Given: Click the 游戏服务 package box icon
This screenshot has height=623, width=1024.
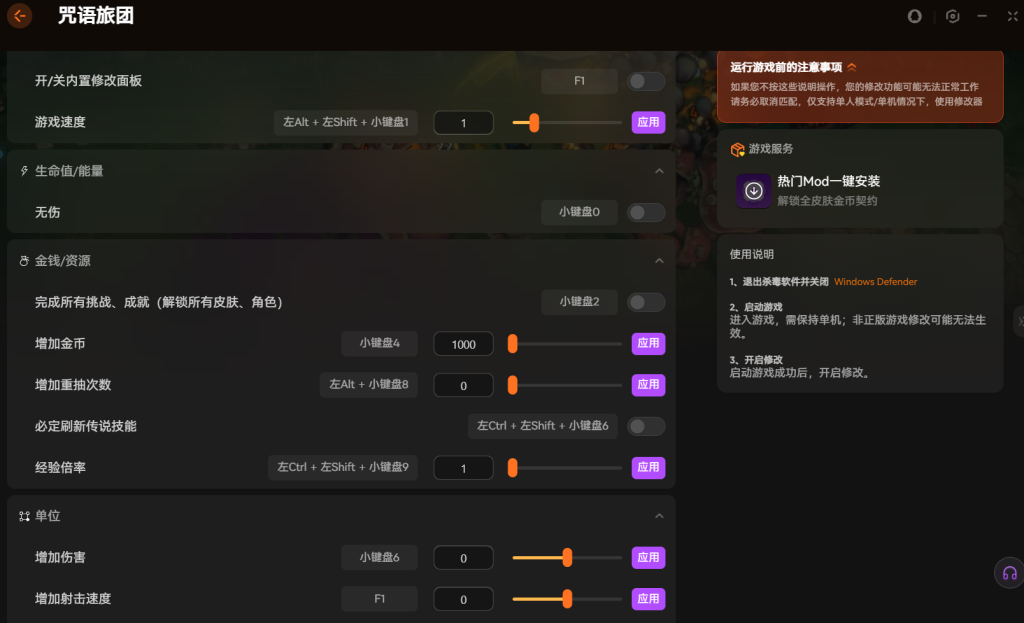Looking at the screenshot, I should pos(737,149).
